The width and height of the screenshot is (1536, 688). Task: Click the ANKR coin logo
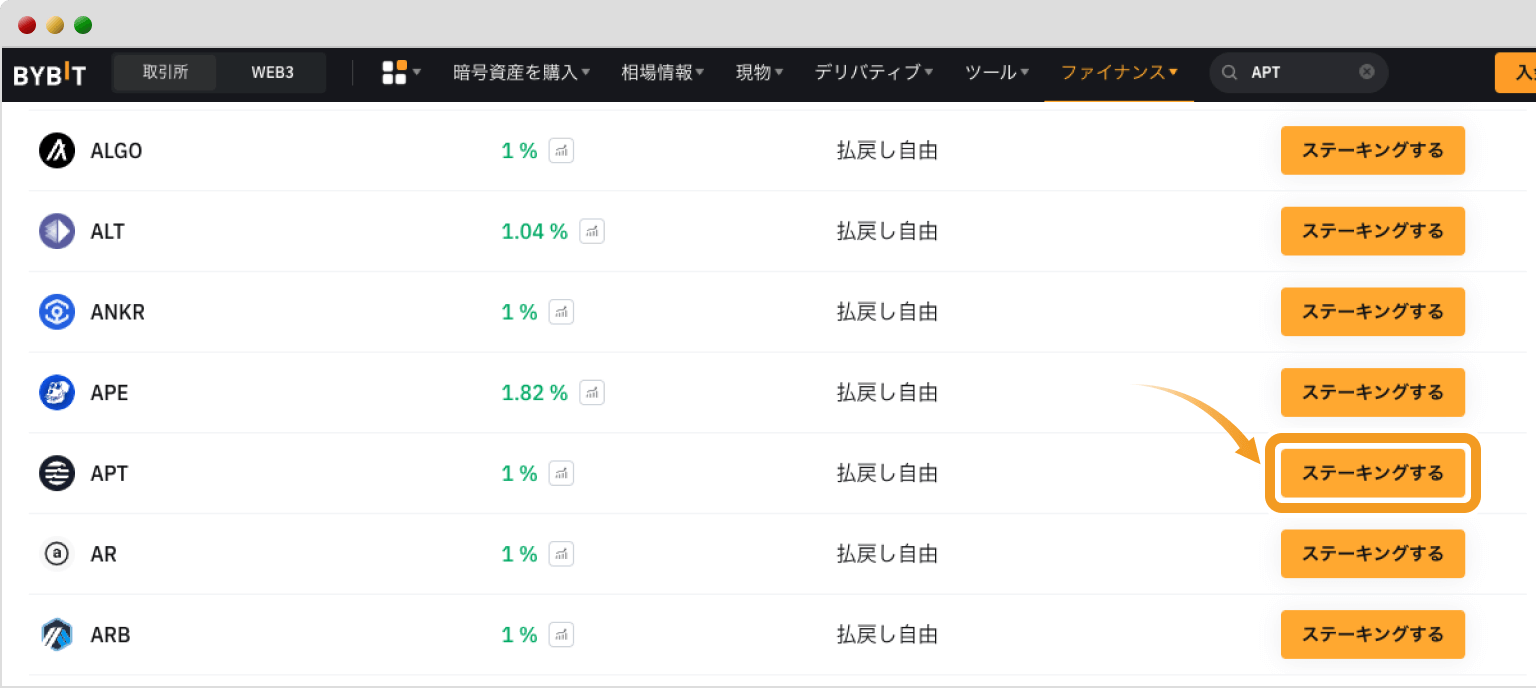(57, 312)
